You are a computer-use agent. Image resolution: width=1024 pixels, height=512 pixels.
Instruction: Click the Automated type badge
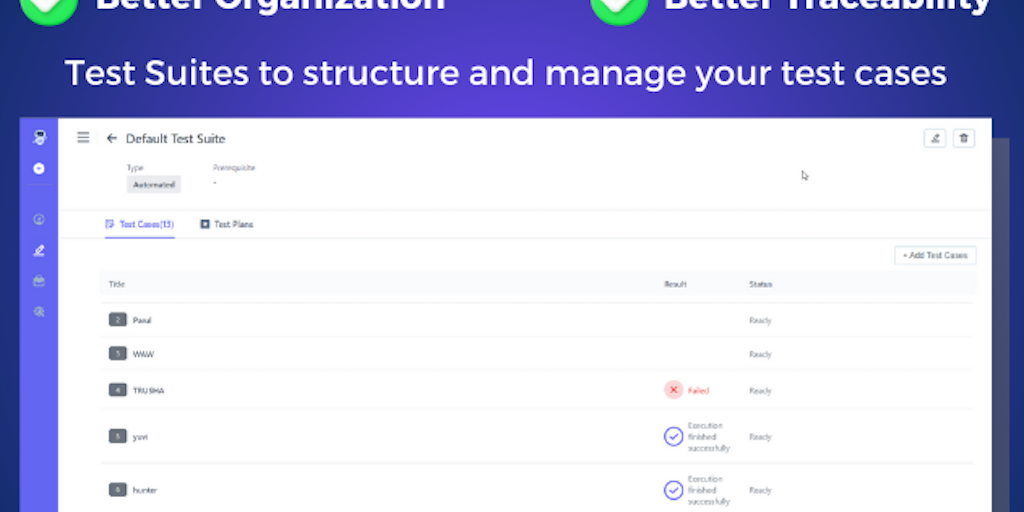pos(153,185)
